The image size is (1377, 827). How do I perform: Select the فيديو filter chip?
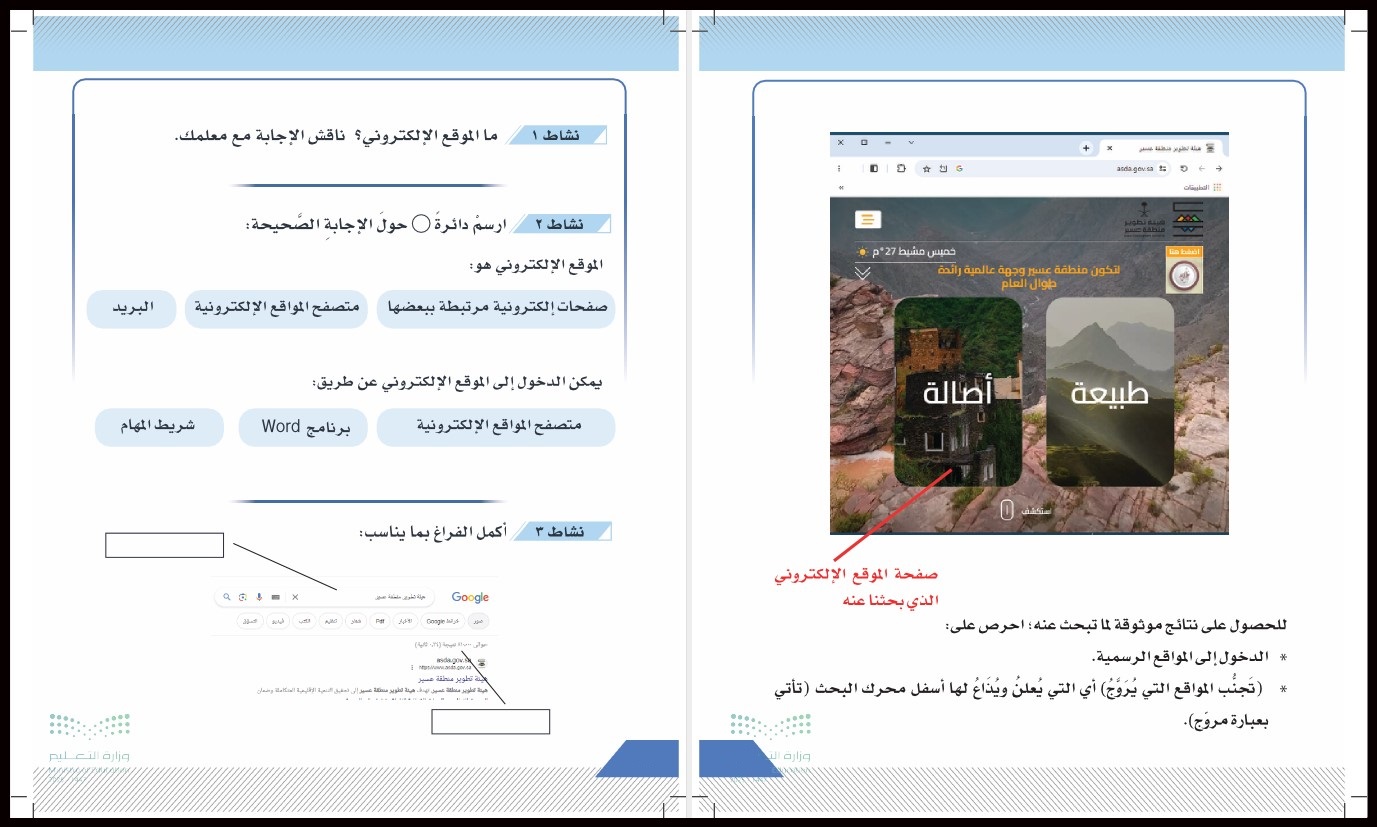click(x=278, y=621)
